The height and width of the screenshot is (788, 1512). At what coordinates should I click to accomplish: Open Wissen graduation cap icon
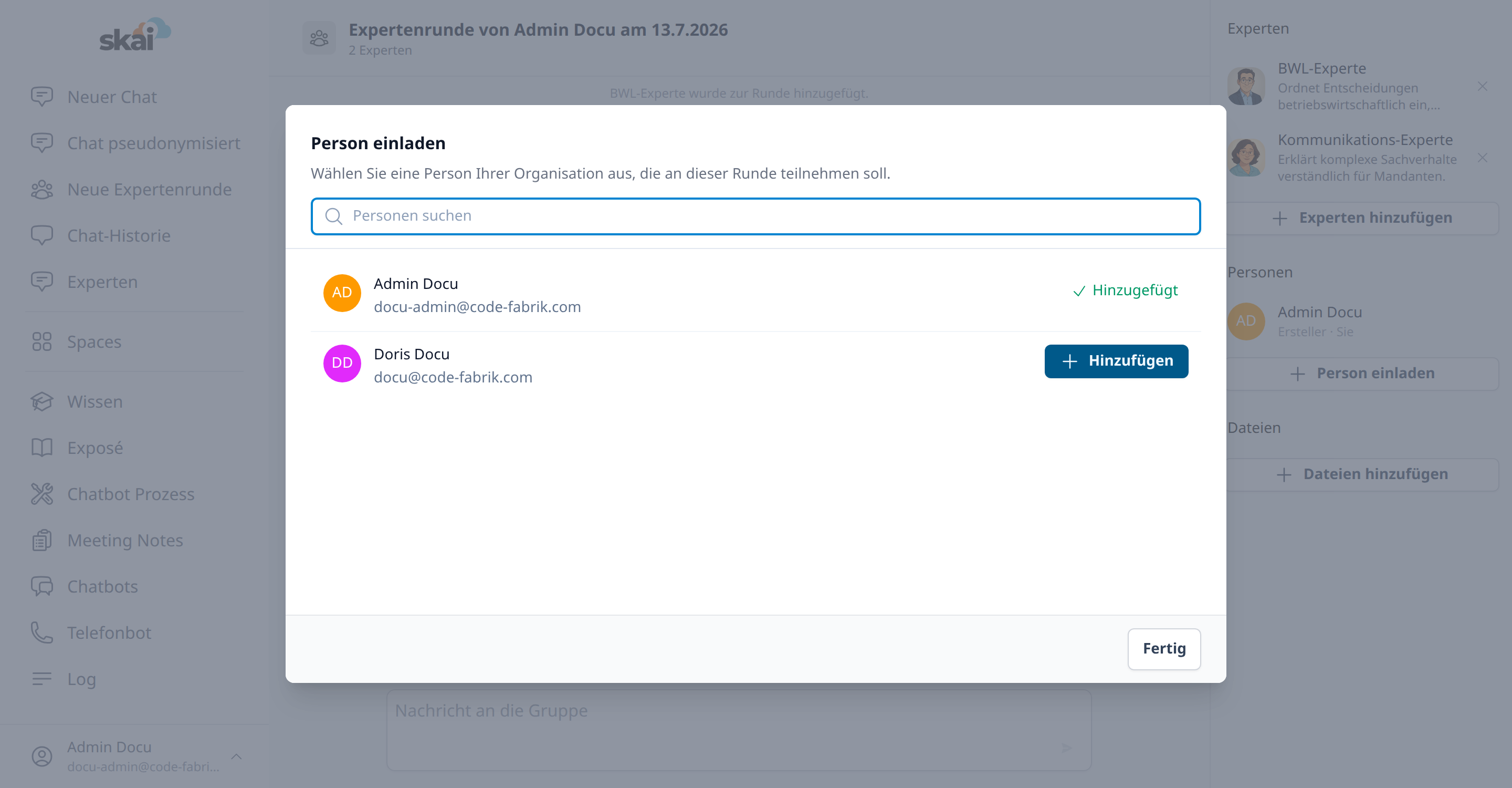41,402
